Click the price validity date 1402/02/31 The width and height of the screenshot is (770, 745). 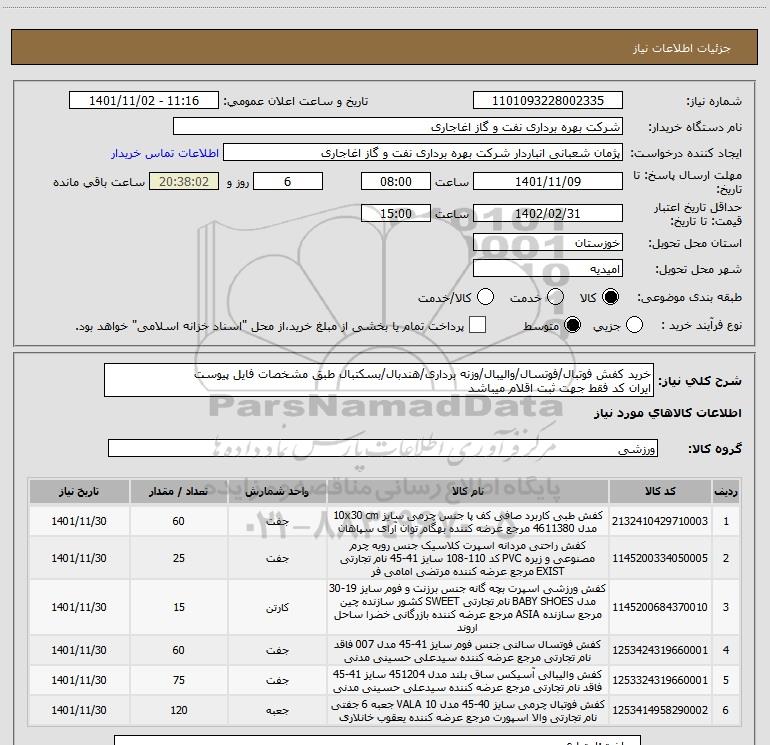(x=548, y=214)
